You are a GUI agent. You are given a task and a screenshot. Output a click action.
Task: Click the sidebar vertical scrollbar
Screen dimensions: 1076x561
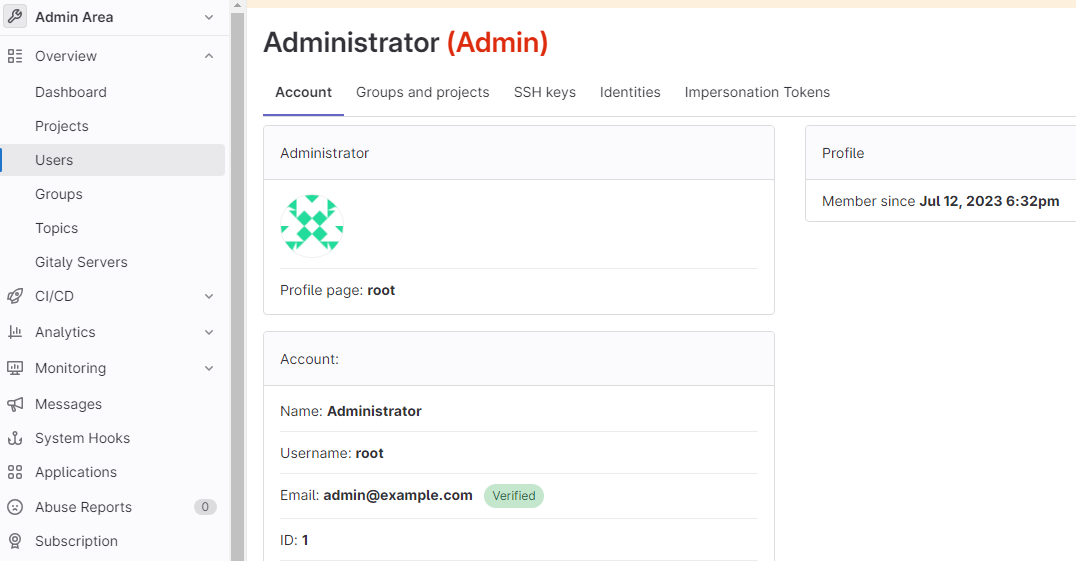click(237, 288)
